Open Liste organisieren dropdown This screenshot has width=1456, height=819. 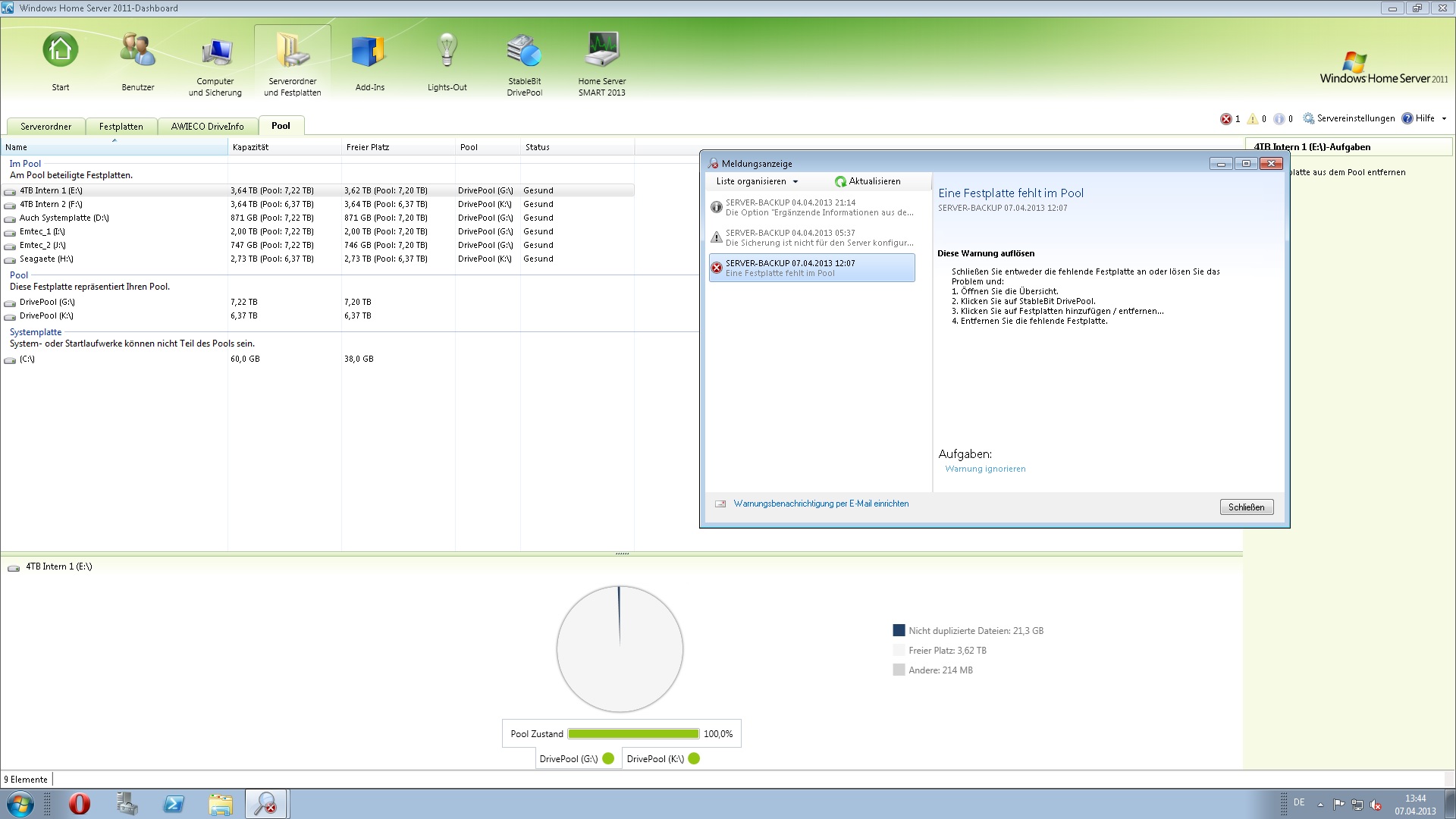(757, 181)
